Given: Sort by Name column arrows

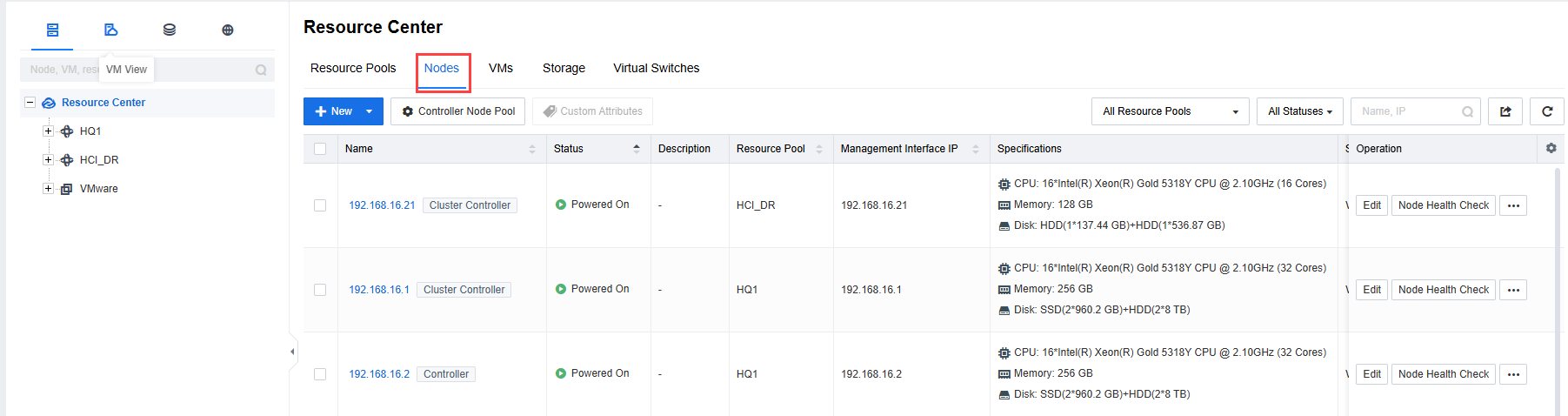Looking at the screenshot, I should coord(532,149).
